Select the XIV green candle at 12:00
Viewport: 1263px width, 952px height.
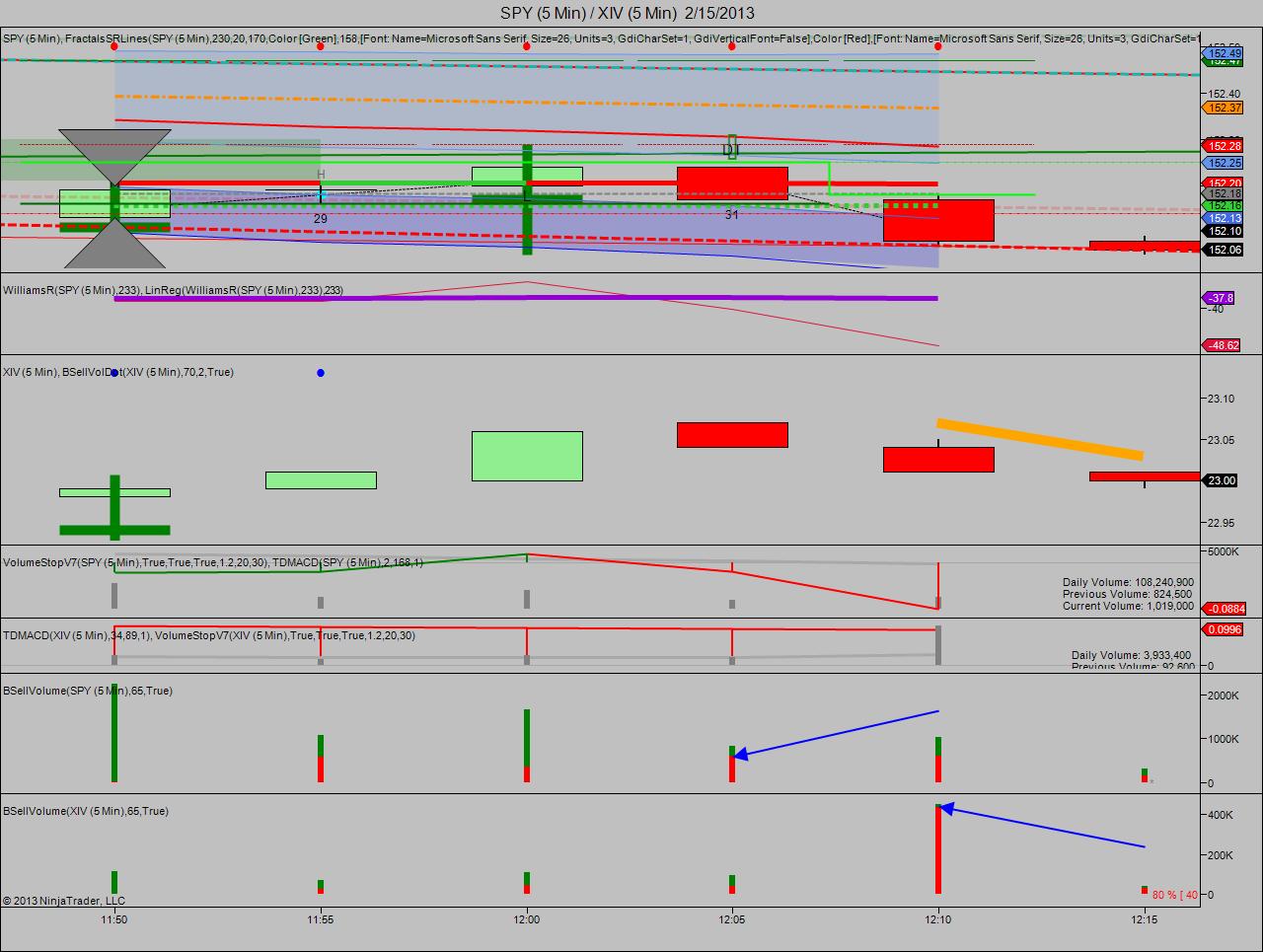click(527, 456)
